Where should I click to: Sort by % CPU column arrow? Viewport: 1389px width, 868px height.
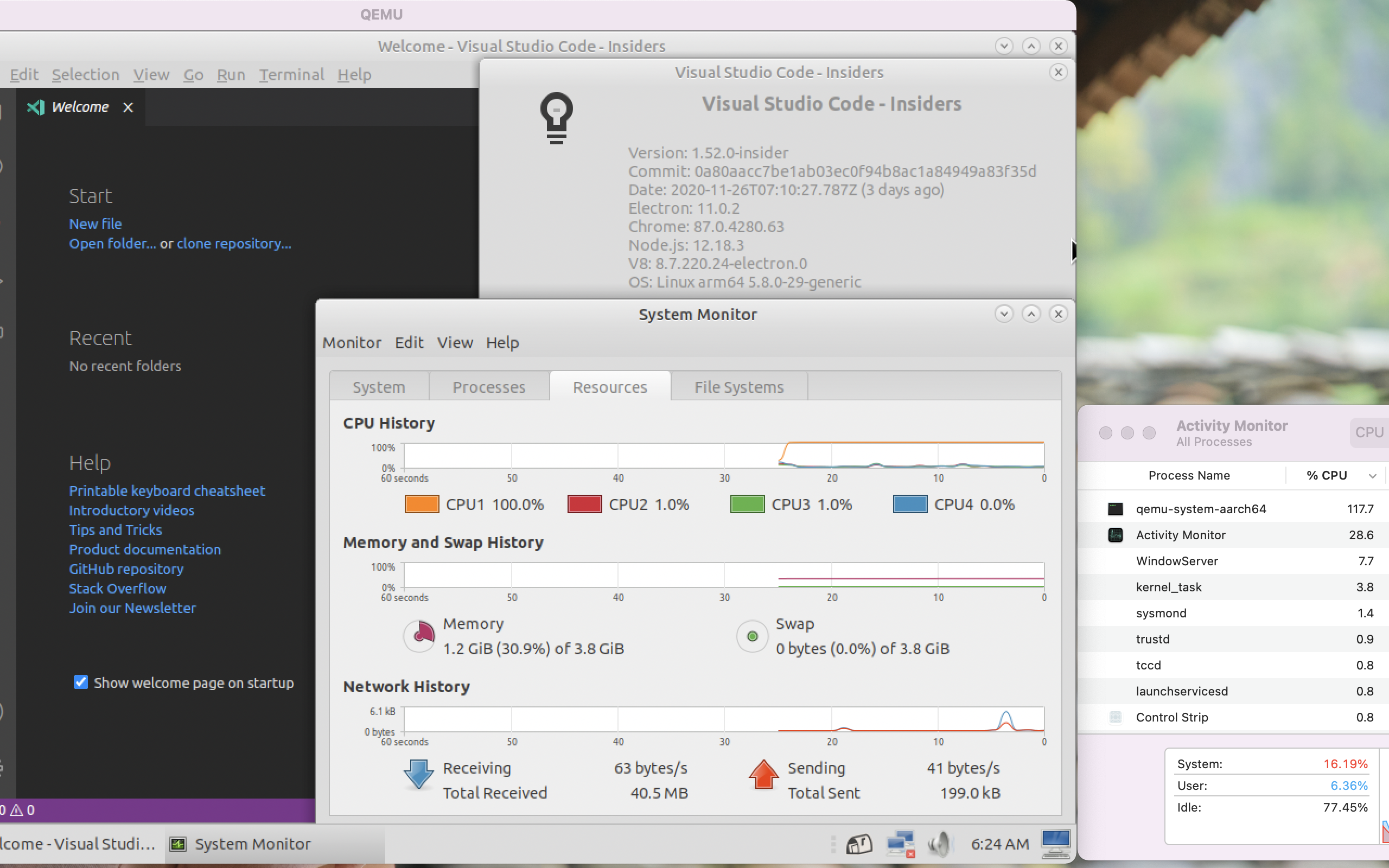point(1372,475)
